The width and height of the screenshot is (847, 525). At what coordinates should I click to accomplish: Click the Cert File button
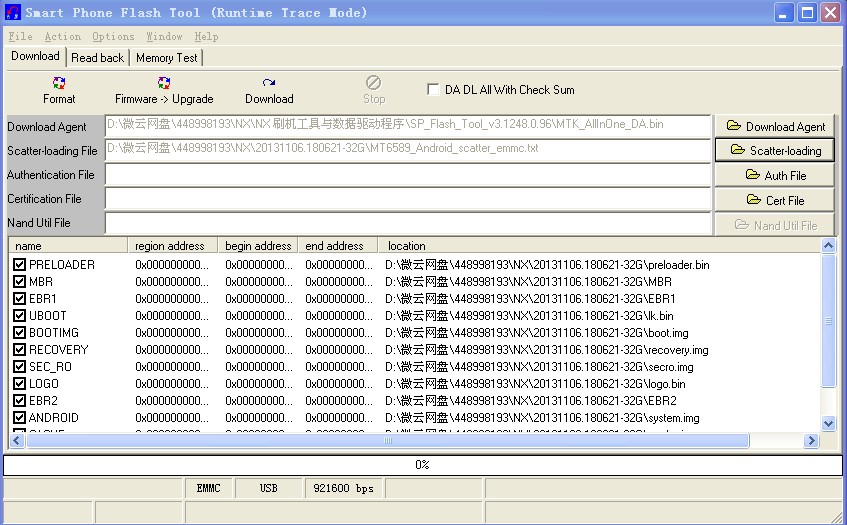click(x=775, y=200)
